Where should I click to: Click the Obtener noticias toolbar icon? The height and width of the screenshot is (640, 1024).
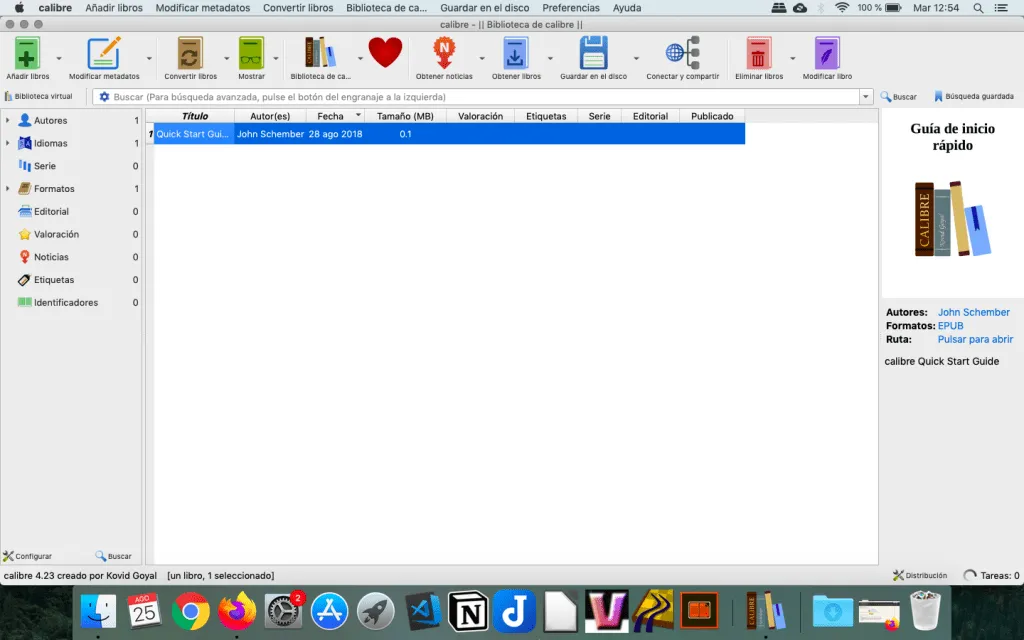click(x=444, y=54)
